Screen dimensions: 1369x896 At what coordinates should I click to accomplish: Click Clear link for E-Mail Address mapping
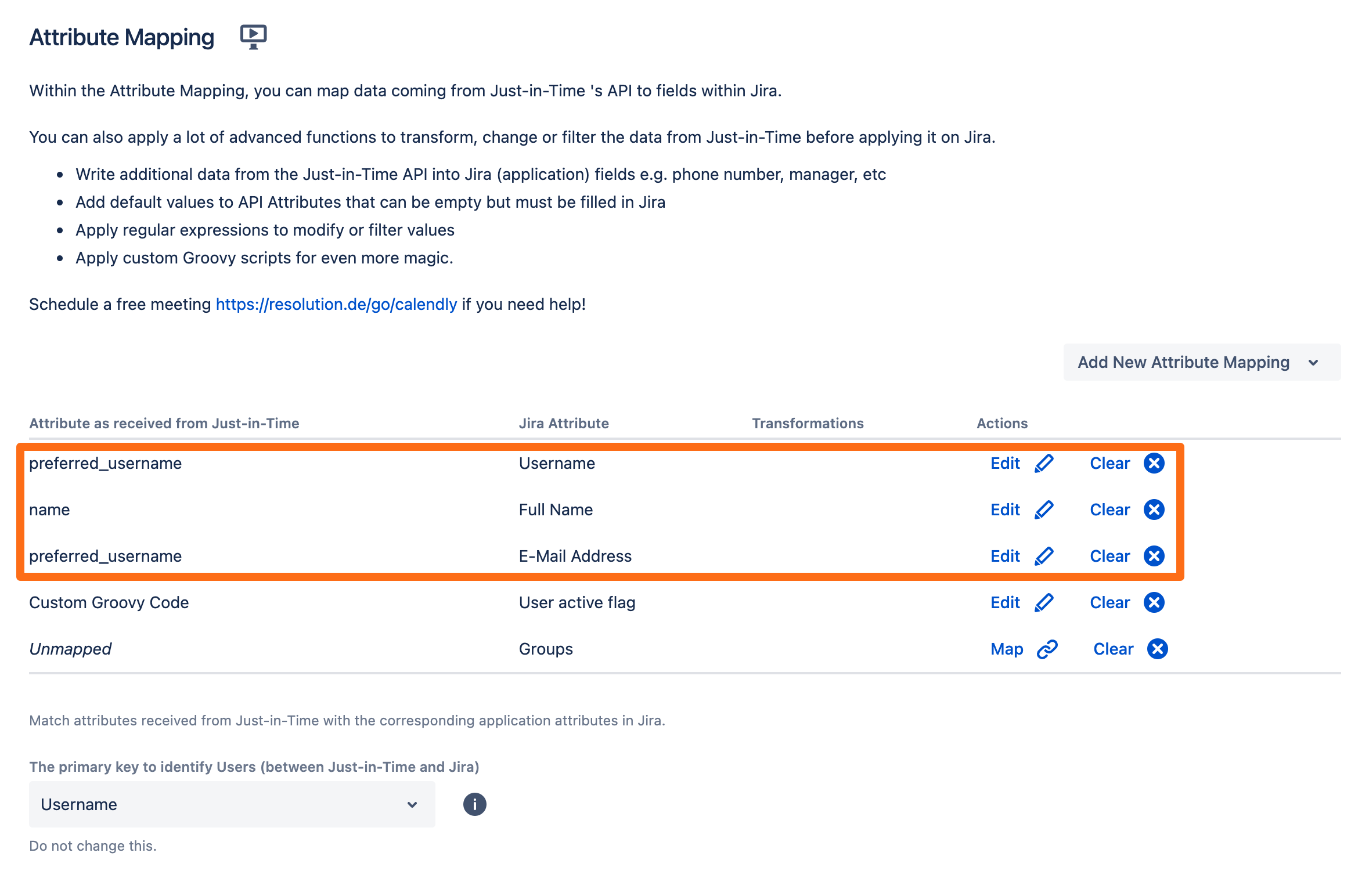coord(1109,556)
